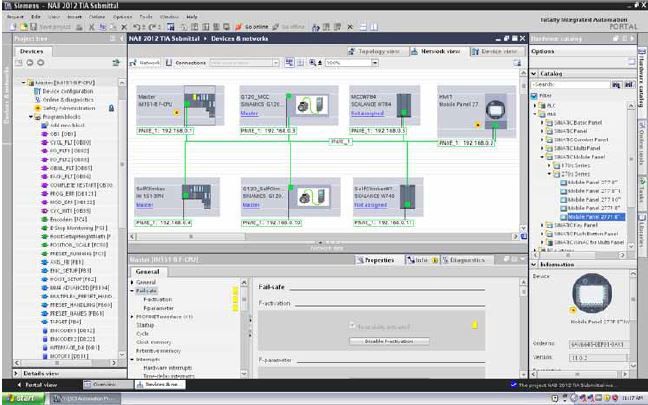Toggle the F-capability activated checkbox
This screenshot has height=405, width=648.
click(352, 326)
